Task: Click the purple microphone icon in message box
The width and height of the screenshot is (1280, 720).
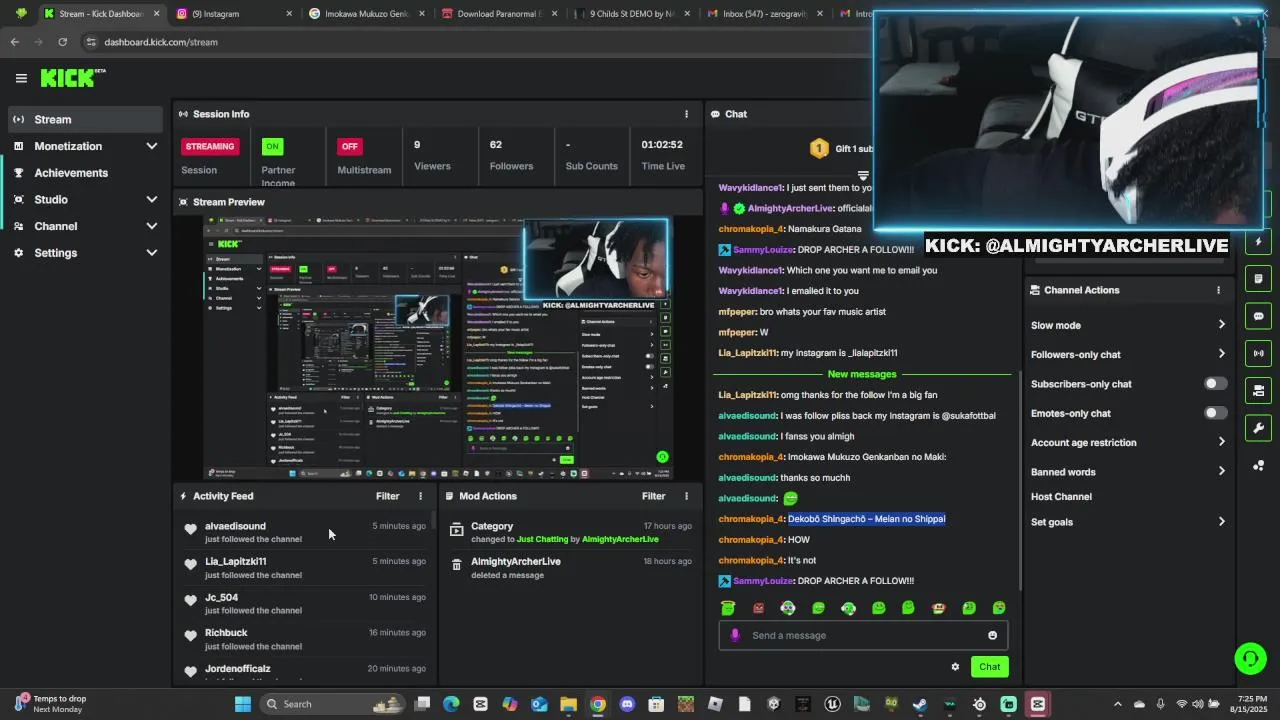Action: tap(735, 635)
